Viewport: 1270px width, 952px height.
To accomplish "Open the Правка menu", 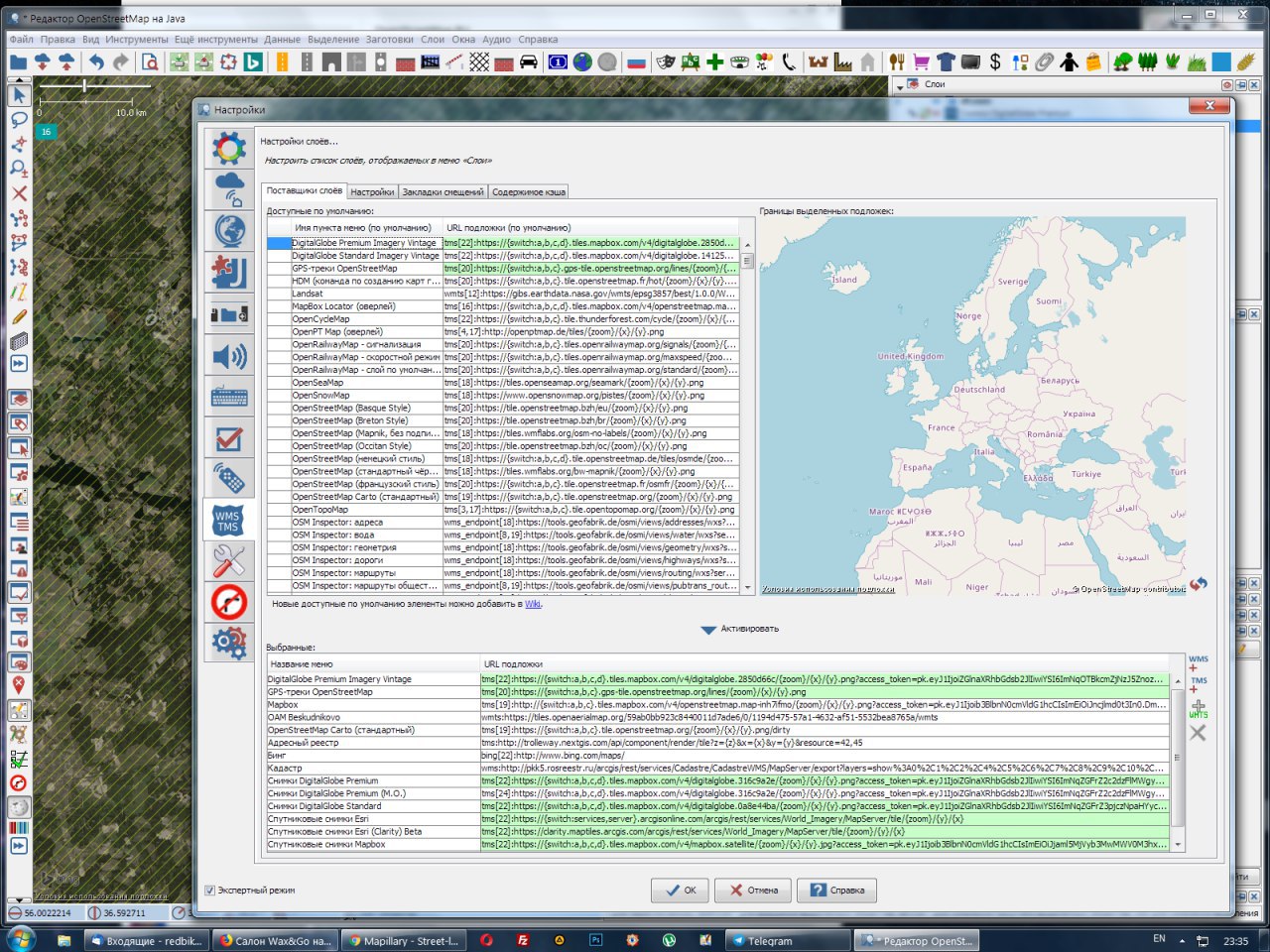I will point(58,40).
